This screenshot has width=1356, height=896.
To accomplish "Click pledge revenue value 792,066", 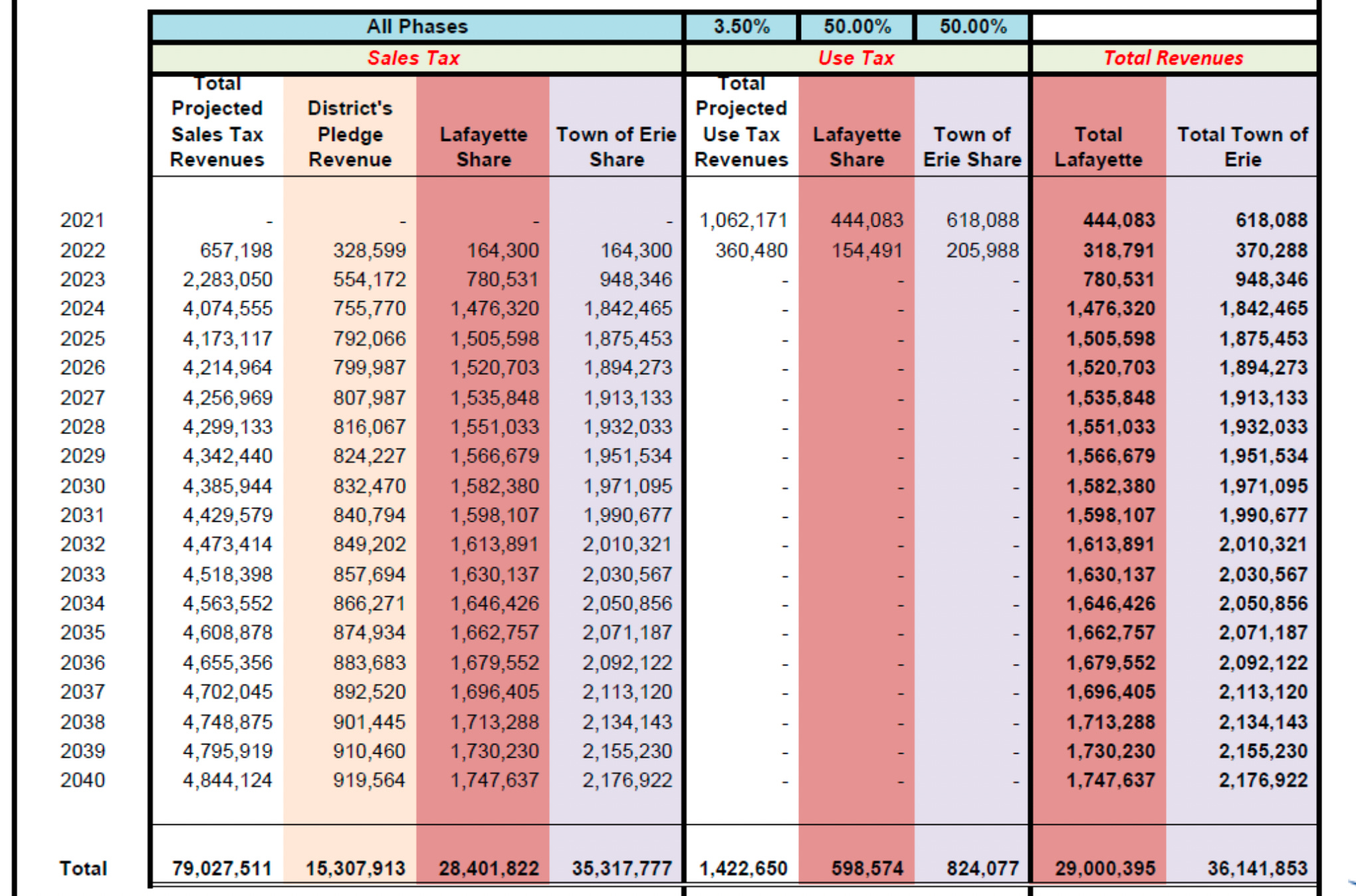I will coord(370,339).
